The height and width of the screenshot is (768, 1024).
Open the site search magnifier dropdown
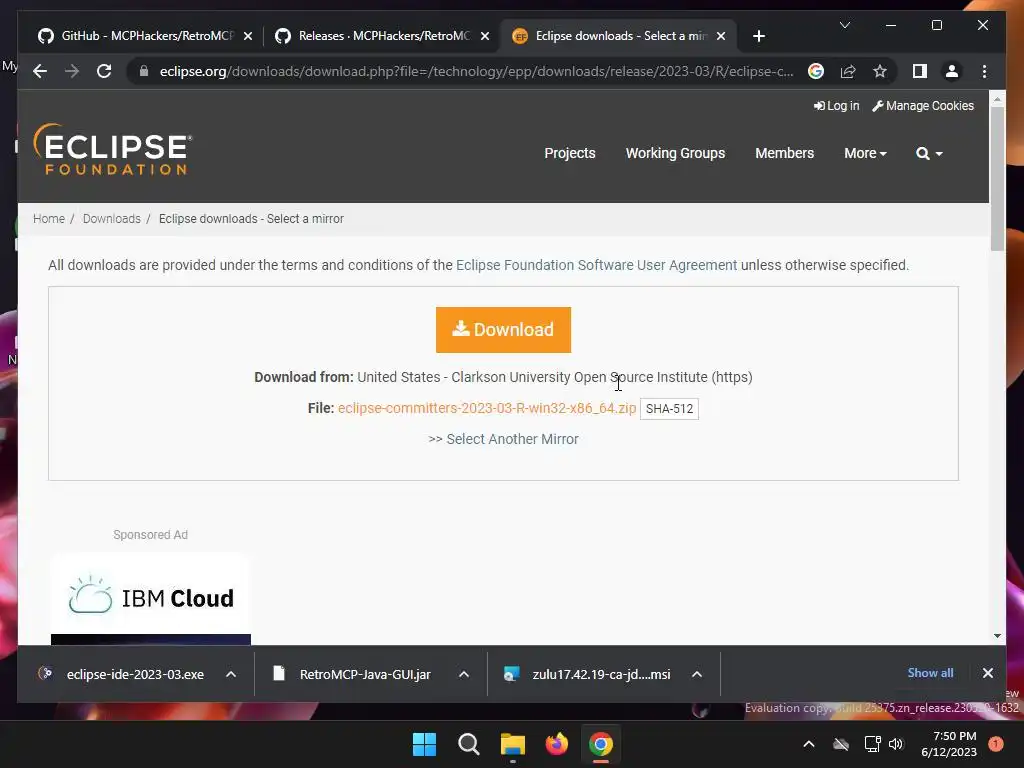coord(929,153)
